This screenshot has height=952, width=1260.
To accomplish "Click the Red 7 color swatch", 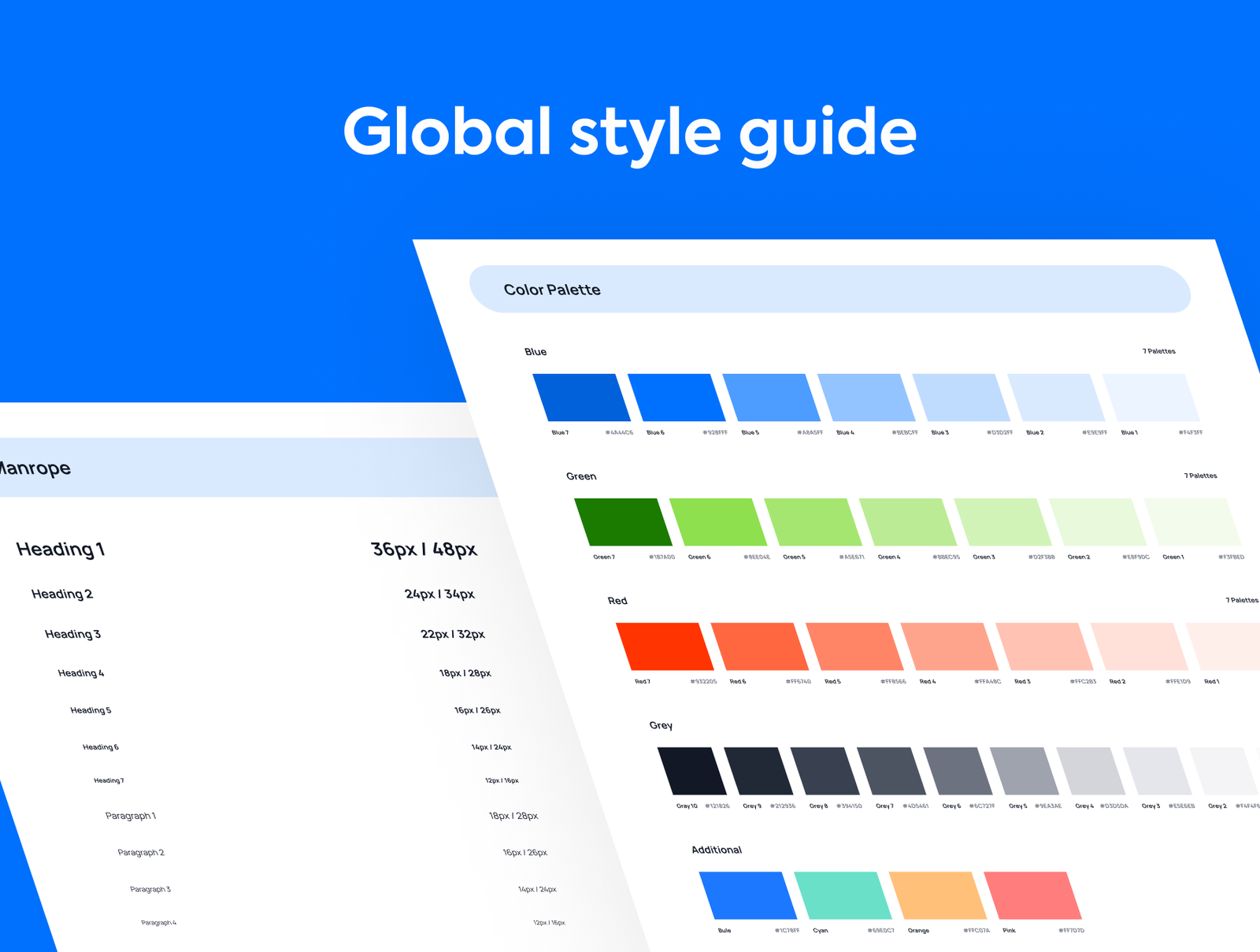I will coord(665,646).
